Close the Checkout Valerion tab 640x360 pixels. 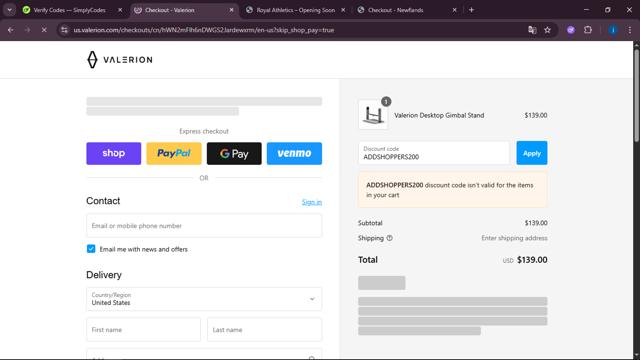tap(231, 10)
